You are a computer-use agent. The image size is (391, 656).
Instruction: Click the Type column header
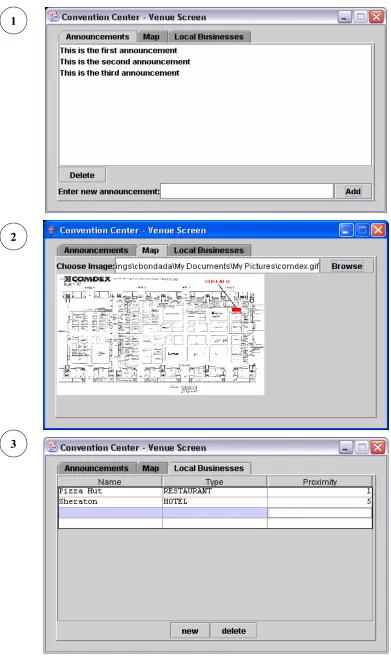[215, 482]
